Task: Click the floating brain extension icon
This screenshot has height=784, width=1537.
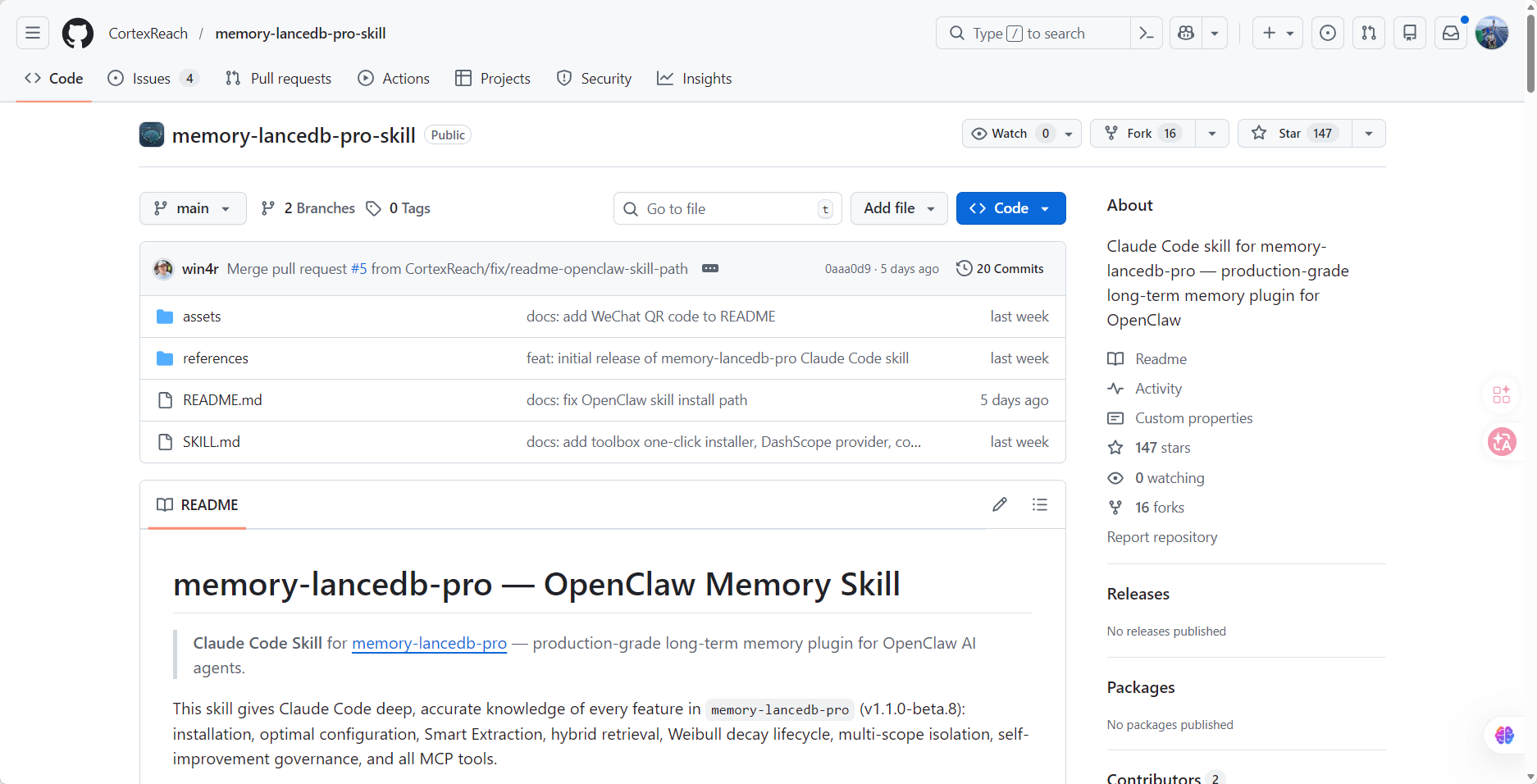Action: (x=1505, y=735)
